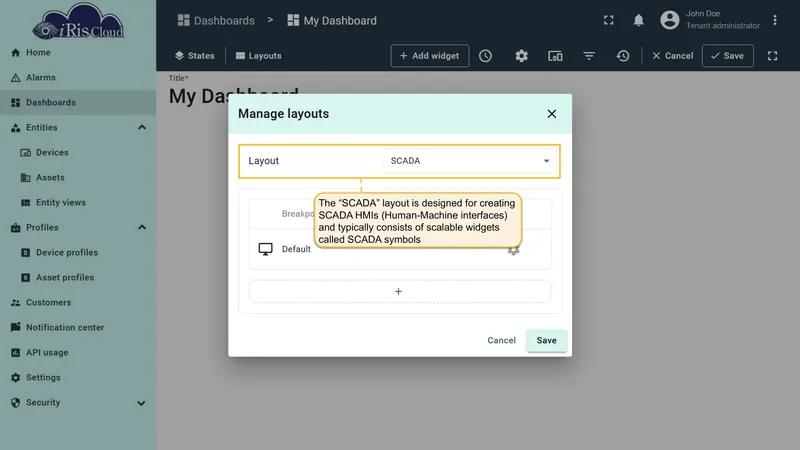This screenshot has height=450, width=800.
Task: Save the Manage layouts dialog
Action: click(x=546, y=340)
